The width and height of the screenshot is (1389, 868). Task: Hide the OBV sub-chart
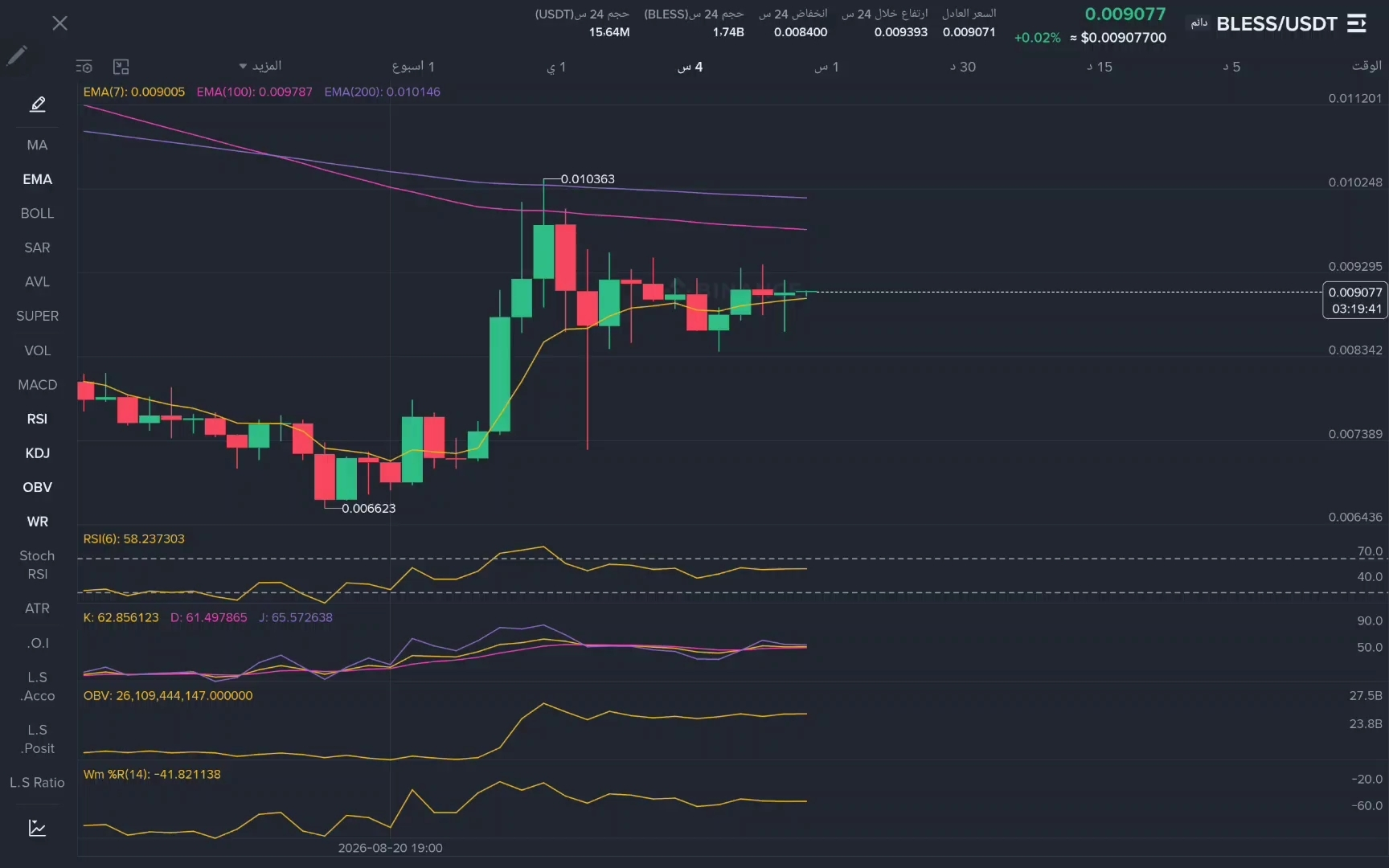37,487
